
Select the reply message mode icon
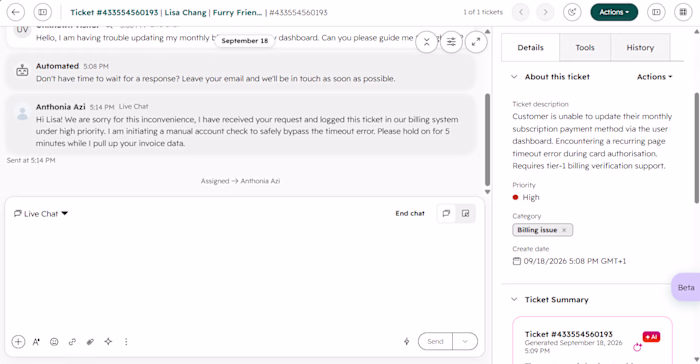tap(446, 213)
